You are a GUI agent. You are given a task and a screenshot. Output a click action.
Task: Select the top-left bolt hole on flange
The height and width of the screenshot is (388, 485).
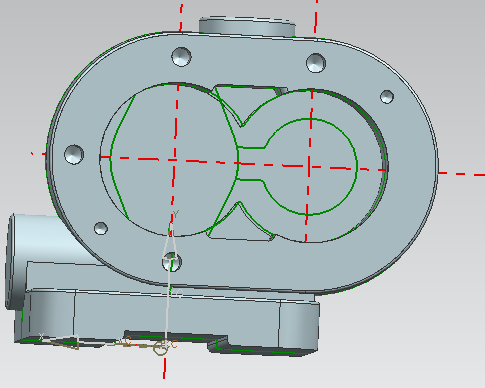[181, 57]
